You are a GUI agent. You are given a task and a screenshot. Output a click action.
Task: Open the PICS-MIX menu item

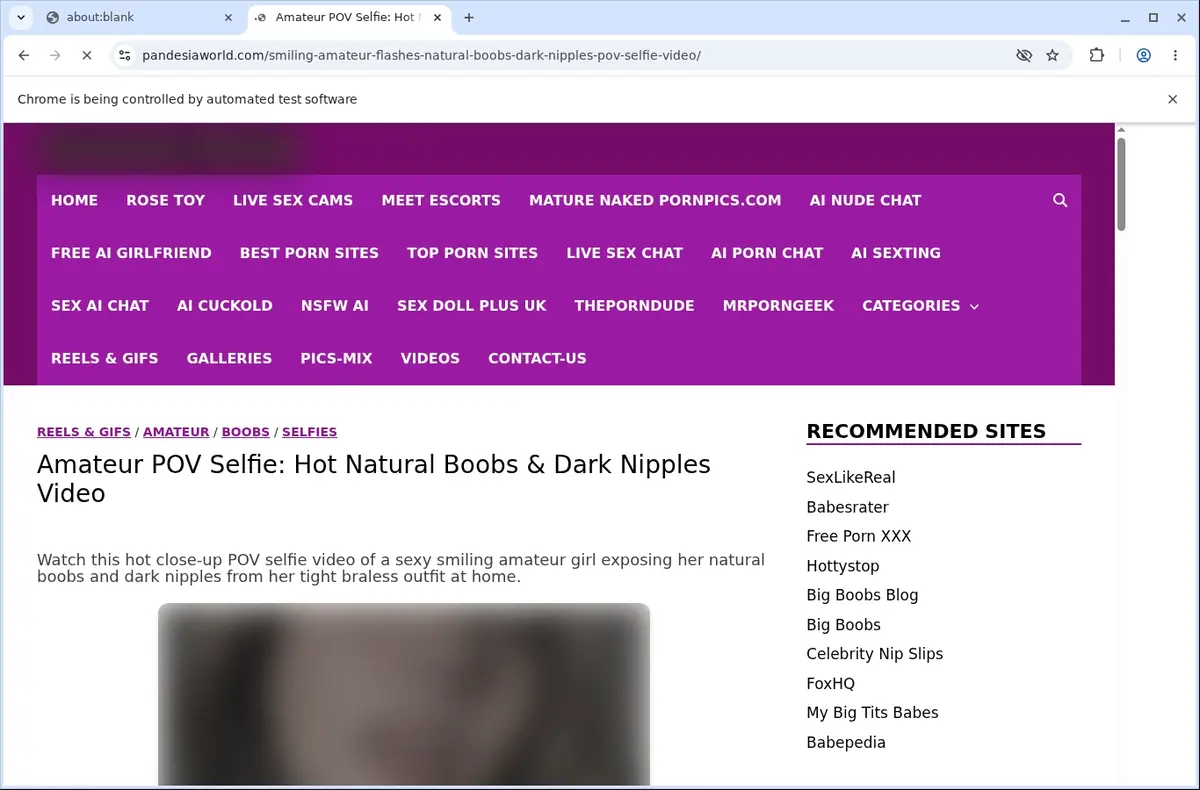336,358
